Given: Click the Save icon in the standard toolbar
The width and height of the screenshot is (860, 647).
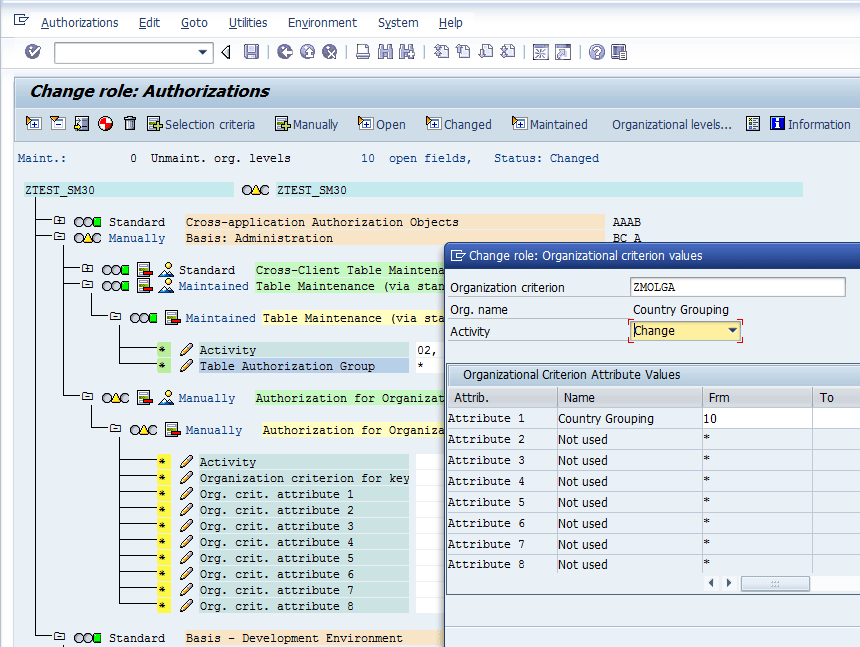Looking at the screenshot, I should click(252, 51).
